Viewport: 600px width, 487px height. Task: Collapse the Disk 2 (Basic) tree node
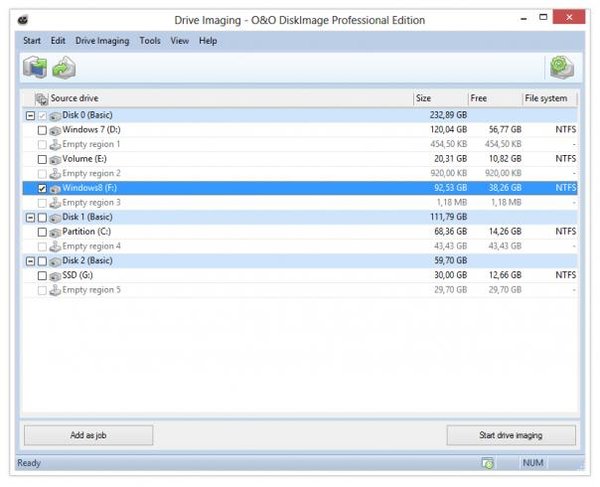pyautogui.click(x=28, y=261)
